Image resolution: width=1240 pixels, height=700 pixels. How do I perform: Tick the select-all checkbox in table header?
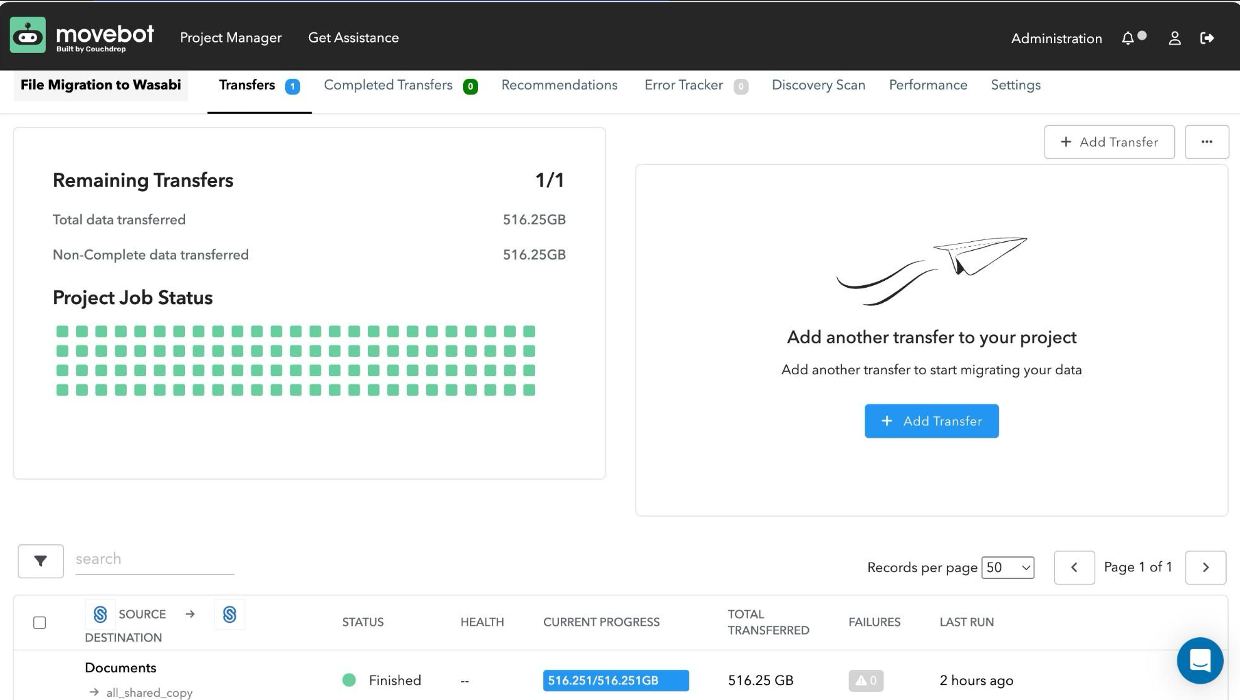40,622
